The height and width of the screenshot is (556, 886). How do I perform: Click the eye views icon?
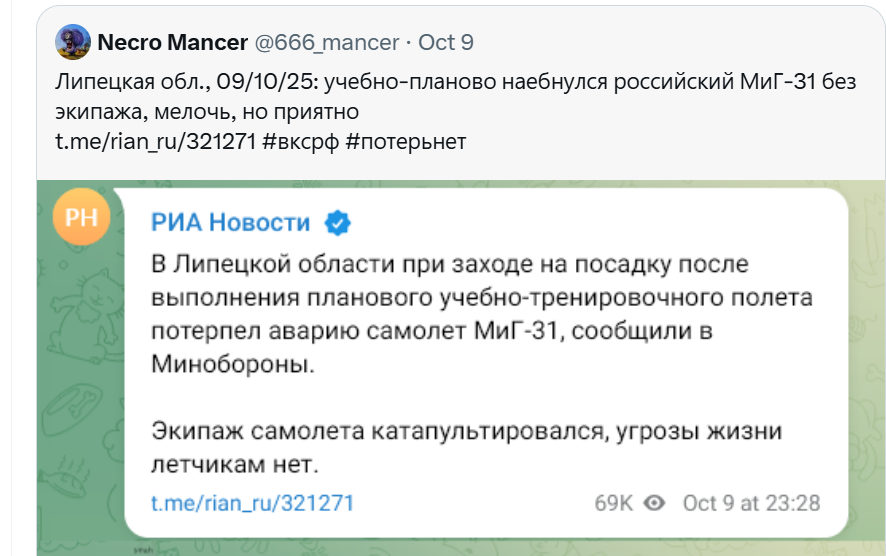pos(655,503)
